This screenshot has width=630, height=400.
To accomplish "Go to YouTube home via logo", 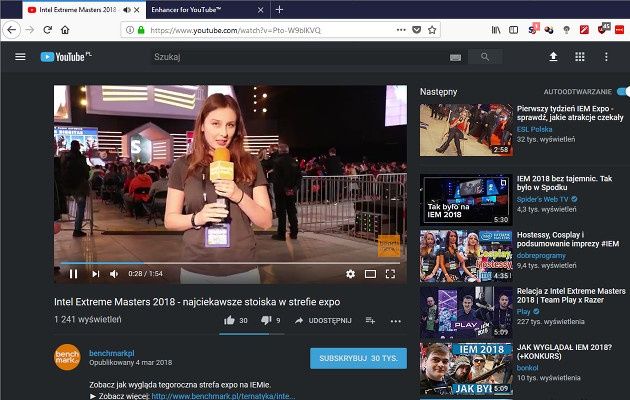I will coord(66,57).
